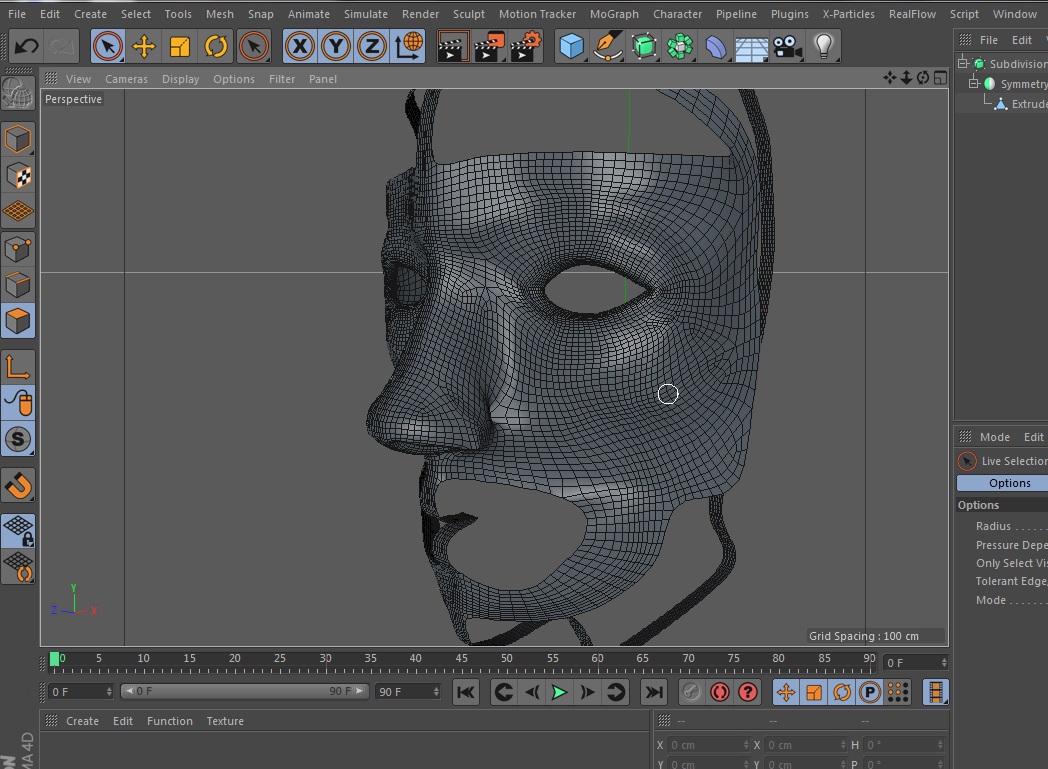Open the MoGraph menu

(x=614, y=13)
